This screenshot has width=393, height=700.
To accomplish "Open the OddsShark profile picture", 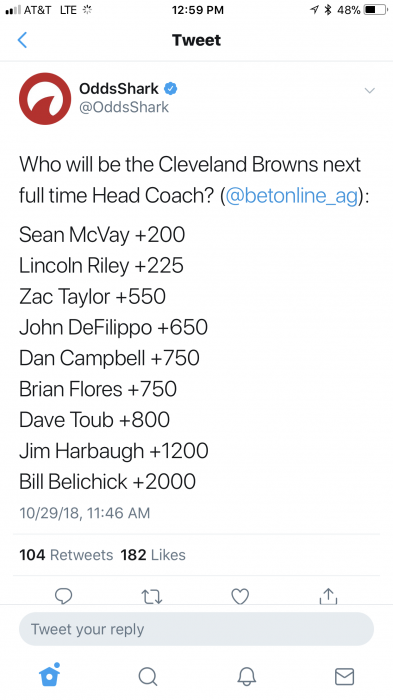I will pos(45,99).
